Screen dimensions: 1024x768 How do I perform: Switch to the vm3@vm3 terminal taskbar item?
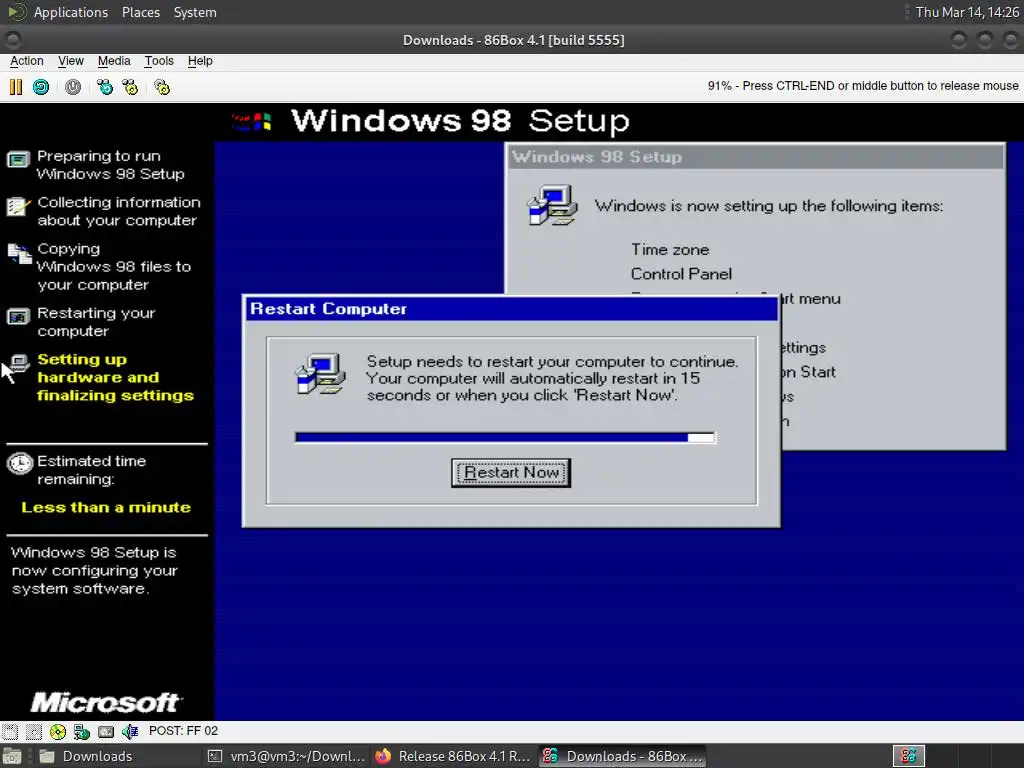tap(286, 756)
